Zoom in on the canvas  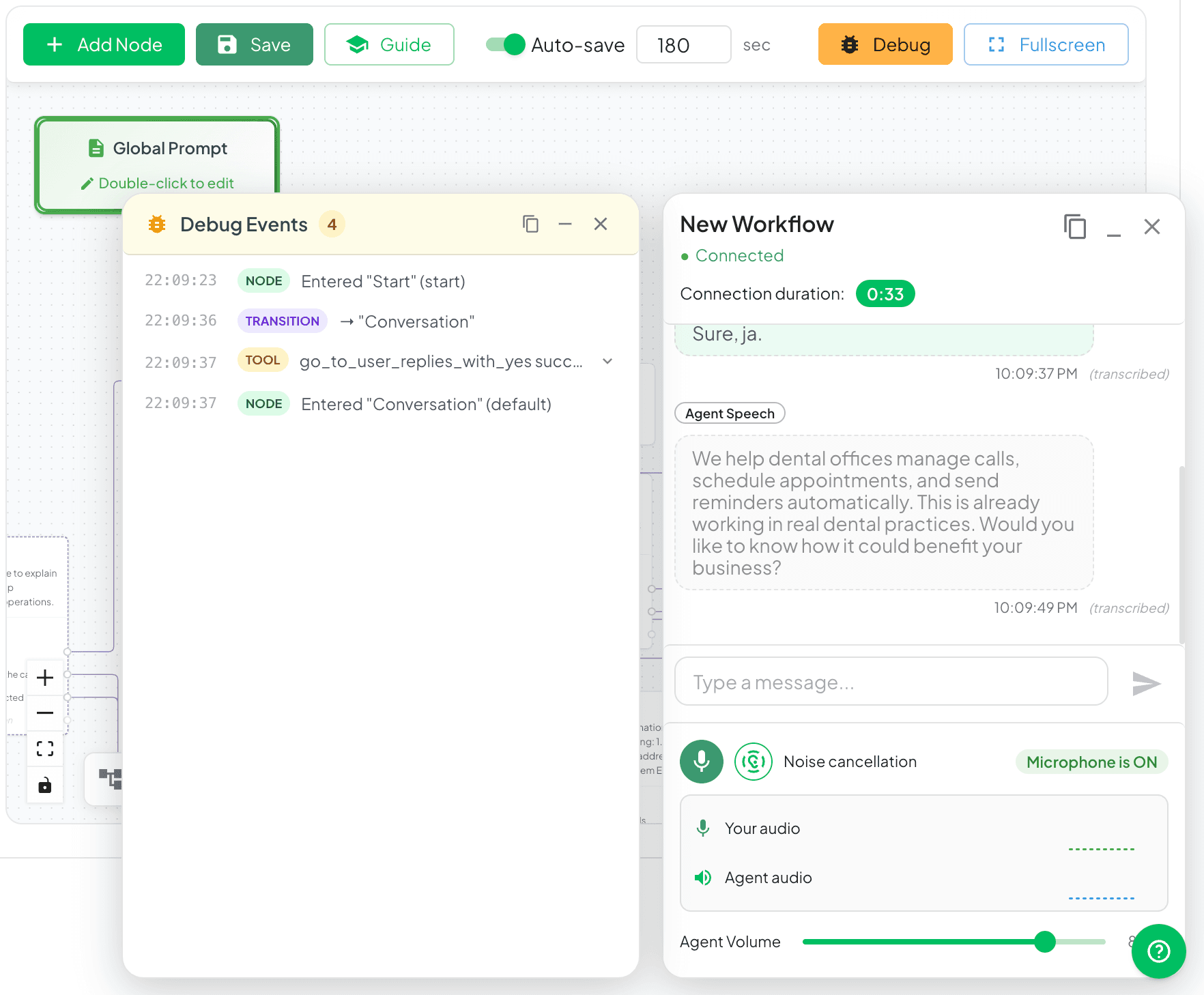tap(45, 678)
